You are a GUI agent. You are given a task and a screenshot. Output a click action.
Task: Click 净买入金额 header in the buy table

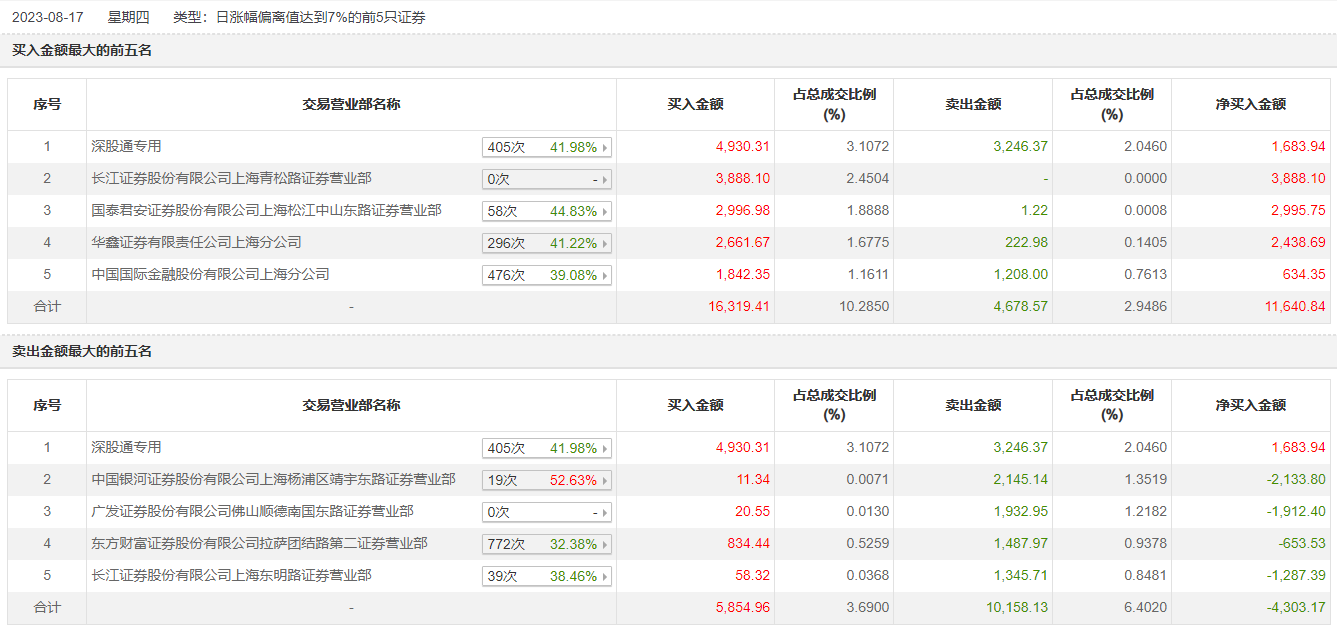(1250, 104)
